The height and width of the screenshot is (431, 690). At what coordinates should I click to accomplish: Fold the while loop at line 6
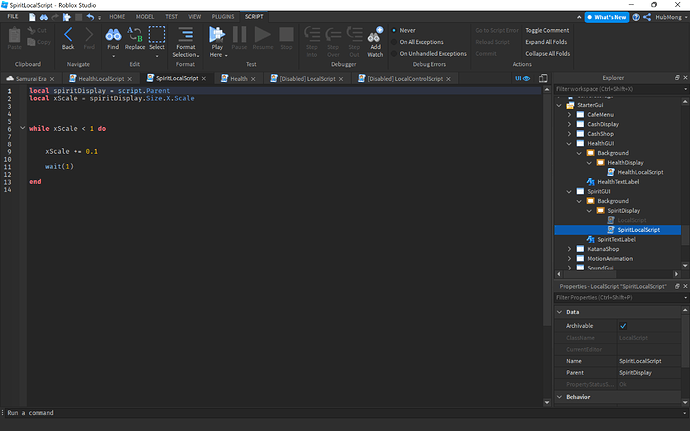point(22,128)
